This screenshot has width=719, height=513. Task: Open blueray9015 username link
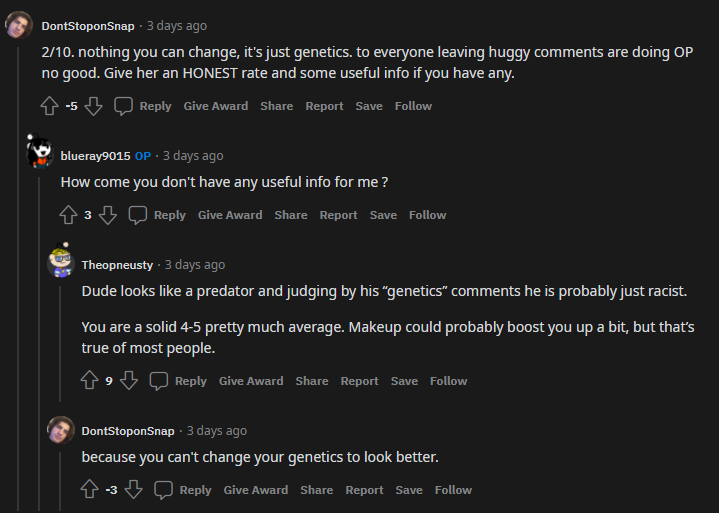click(x=95, y=156)
